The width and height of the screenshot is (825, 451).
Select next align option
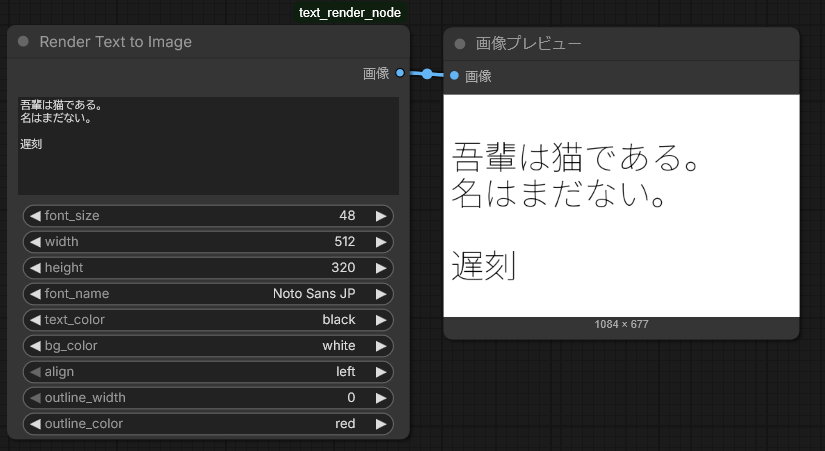(x=381, y=372)
